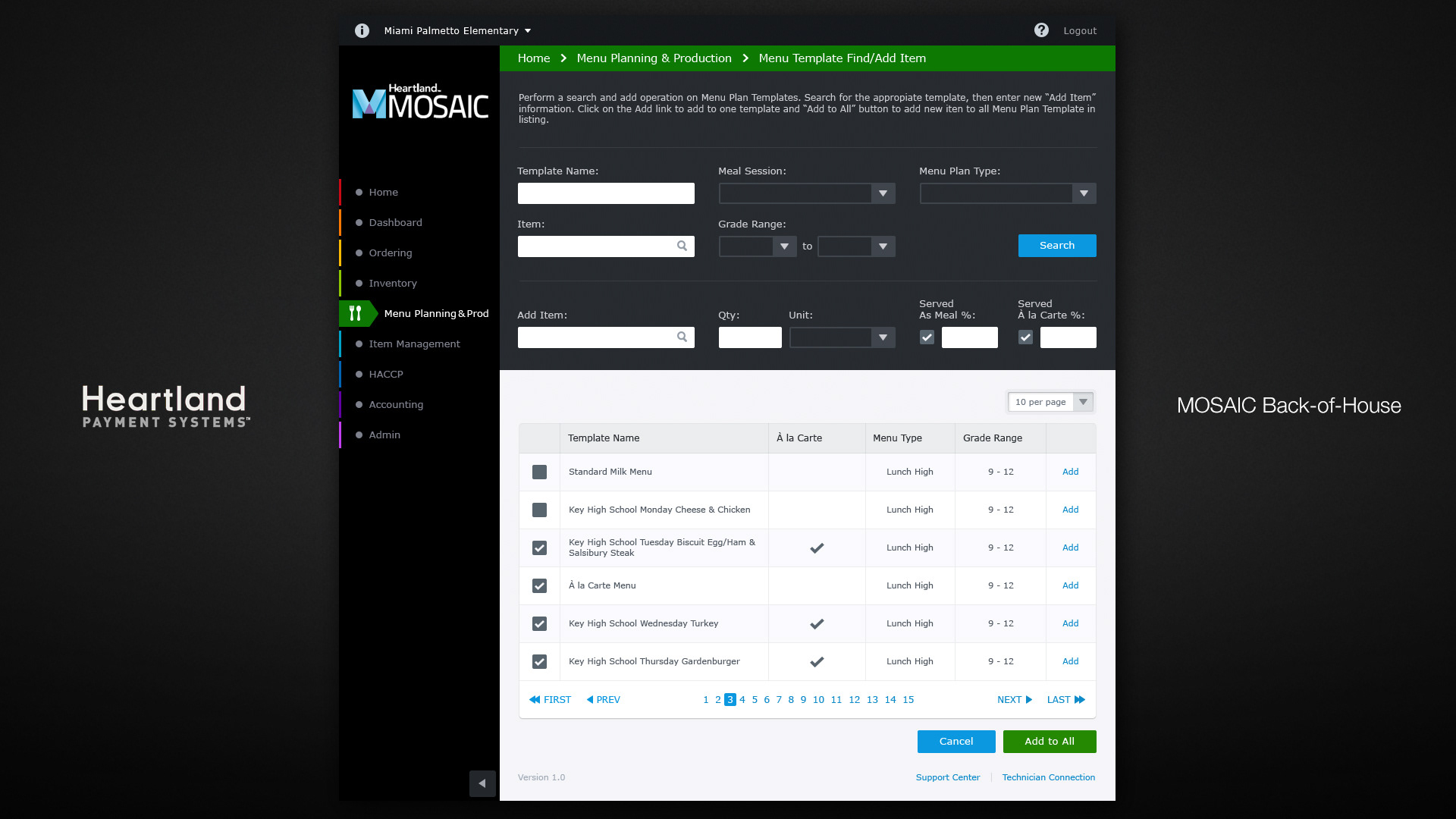Uncheck the À la Carte Menu row
This screenshot has width=1456, height=819.
[539, 585]
